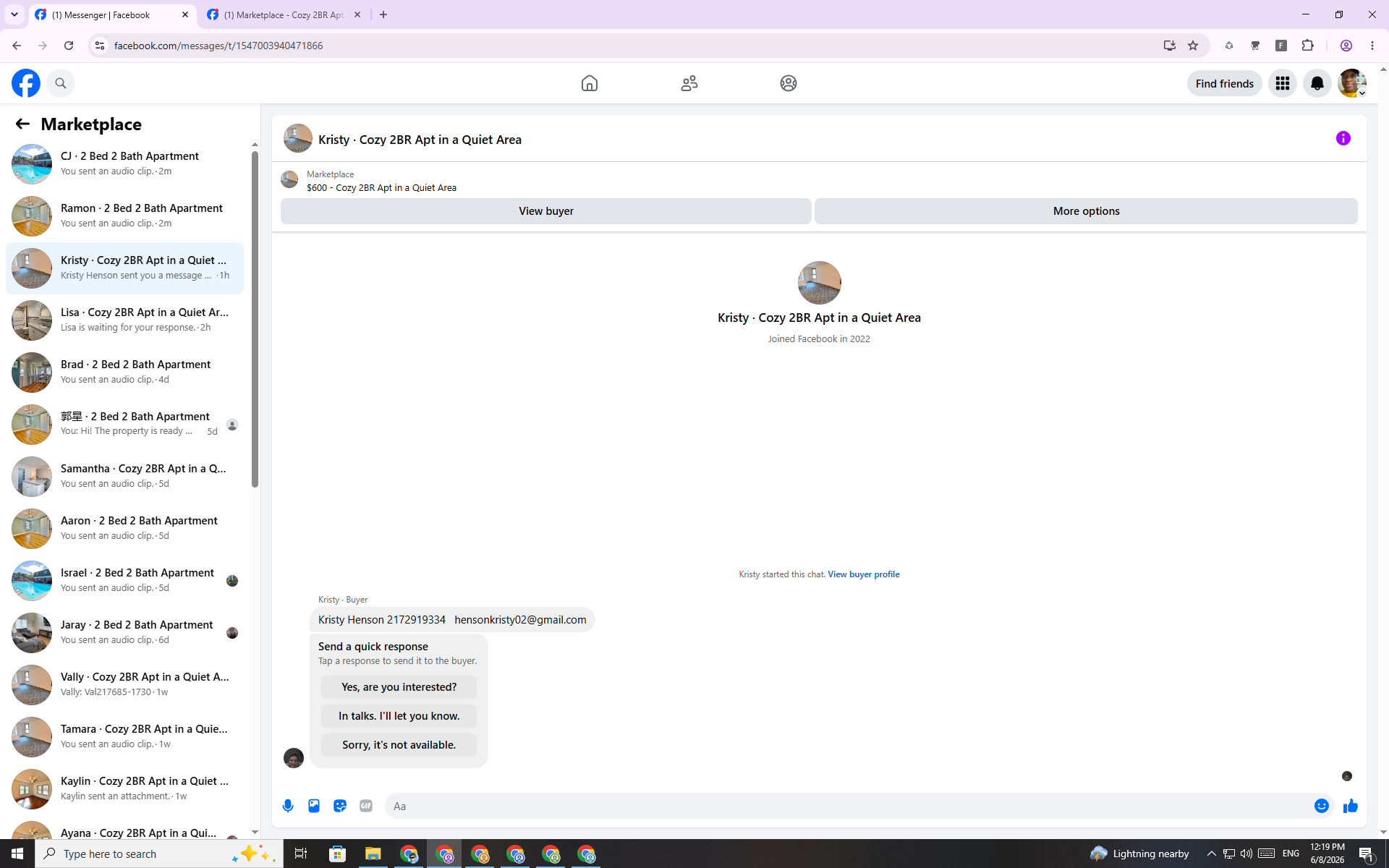Viewport: 1389px width, 868px height.
Task: Follow View buyer profile link
Action: tap(864, 574)
